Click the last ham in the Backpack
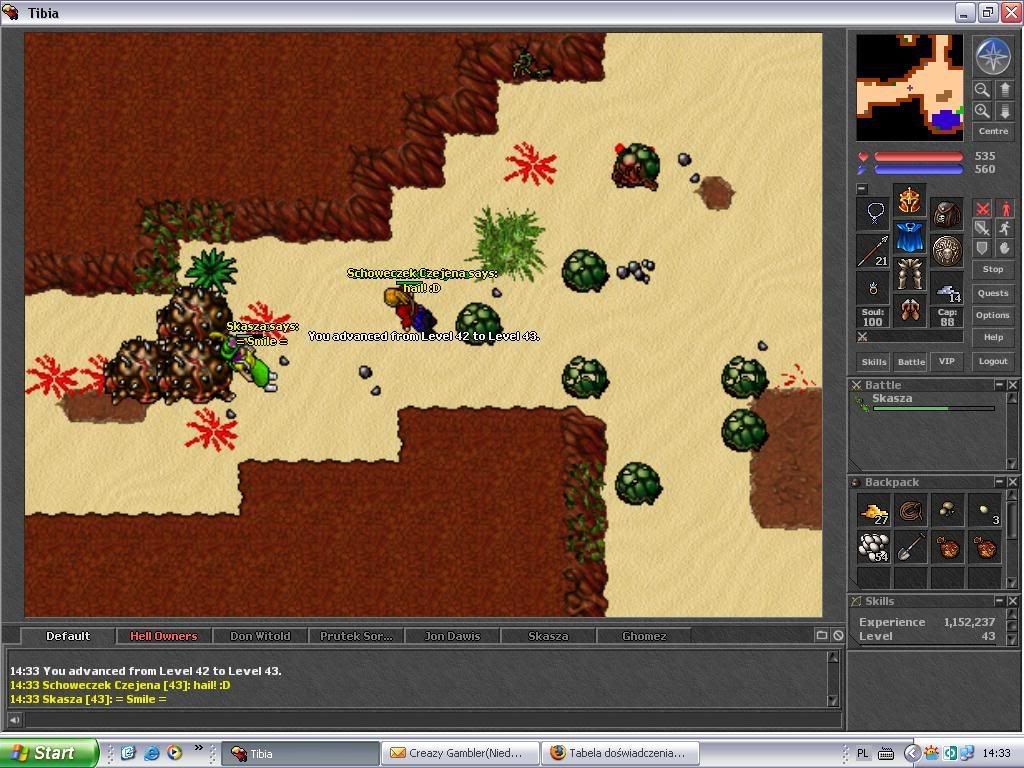This screenshot has width=1024, height=768. tap(984, 547)
